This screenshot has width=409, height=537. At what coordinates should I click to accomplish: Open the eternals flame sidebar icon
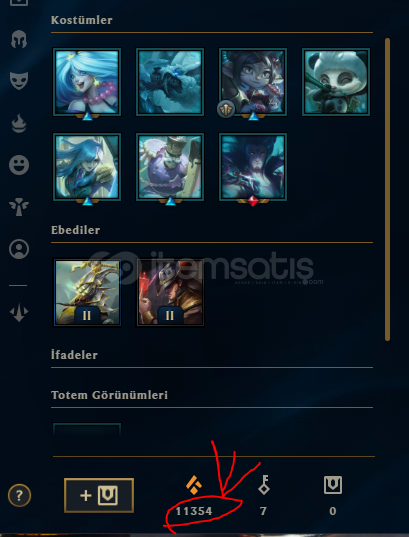coord(19,123)
